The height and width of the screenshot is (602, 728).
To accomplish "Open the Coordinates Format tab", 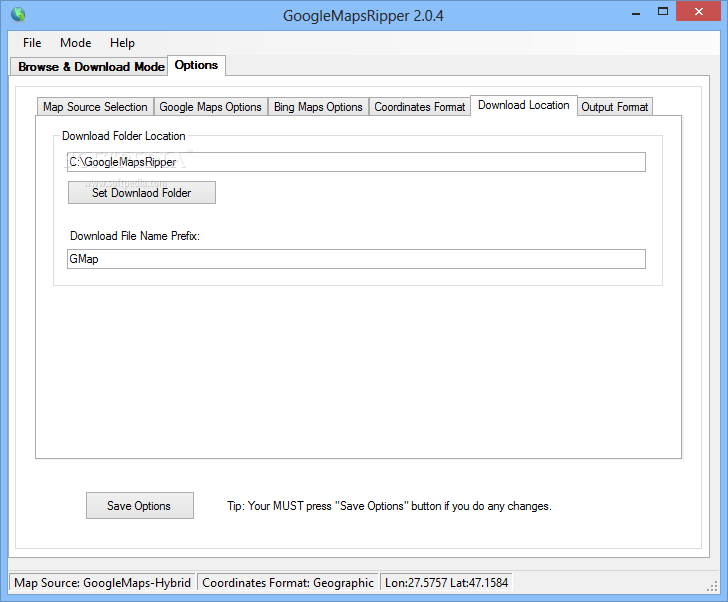I will [420, 107].
